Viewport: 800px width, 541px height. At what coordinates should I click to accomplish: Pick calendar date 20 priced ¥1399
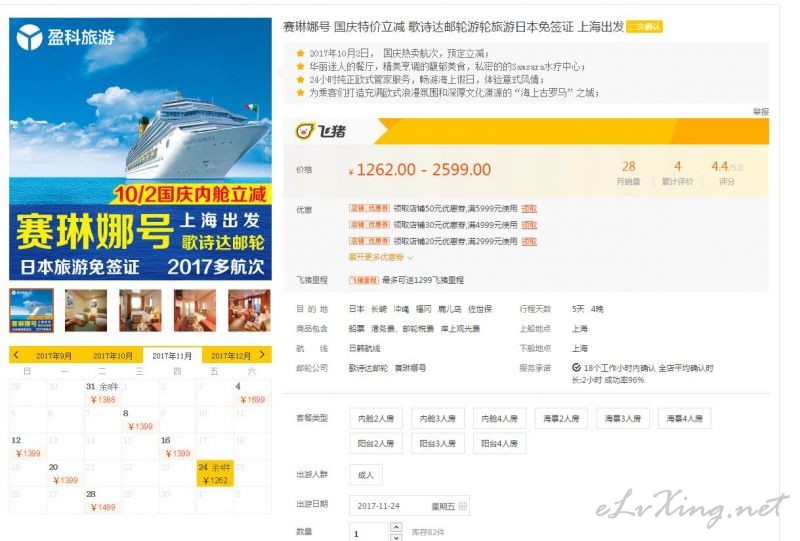point(65,474)
